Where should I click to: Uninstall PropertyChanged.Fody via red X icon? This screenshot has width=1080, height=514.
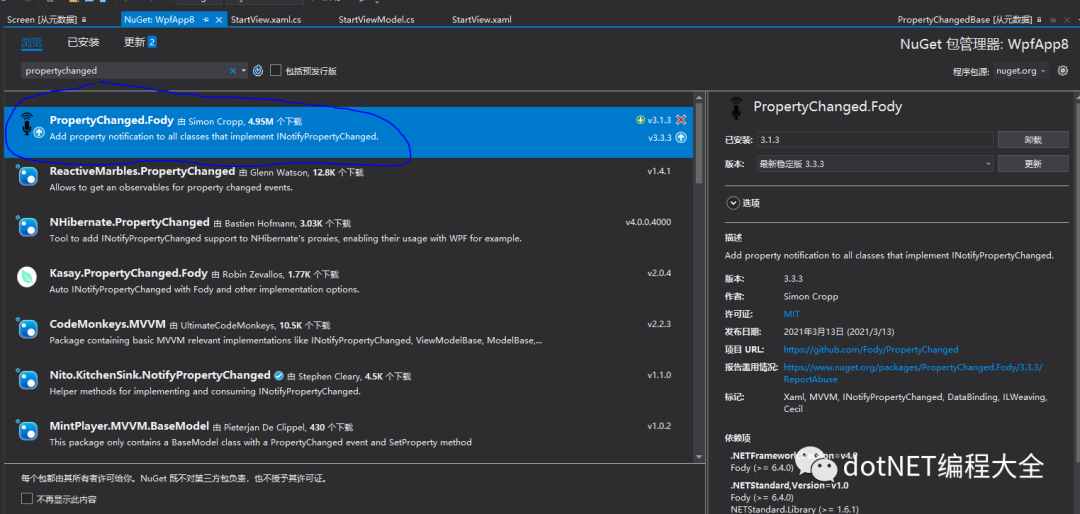681,120
